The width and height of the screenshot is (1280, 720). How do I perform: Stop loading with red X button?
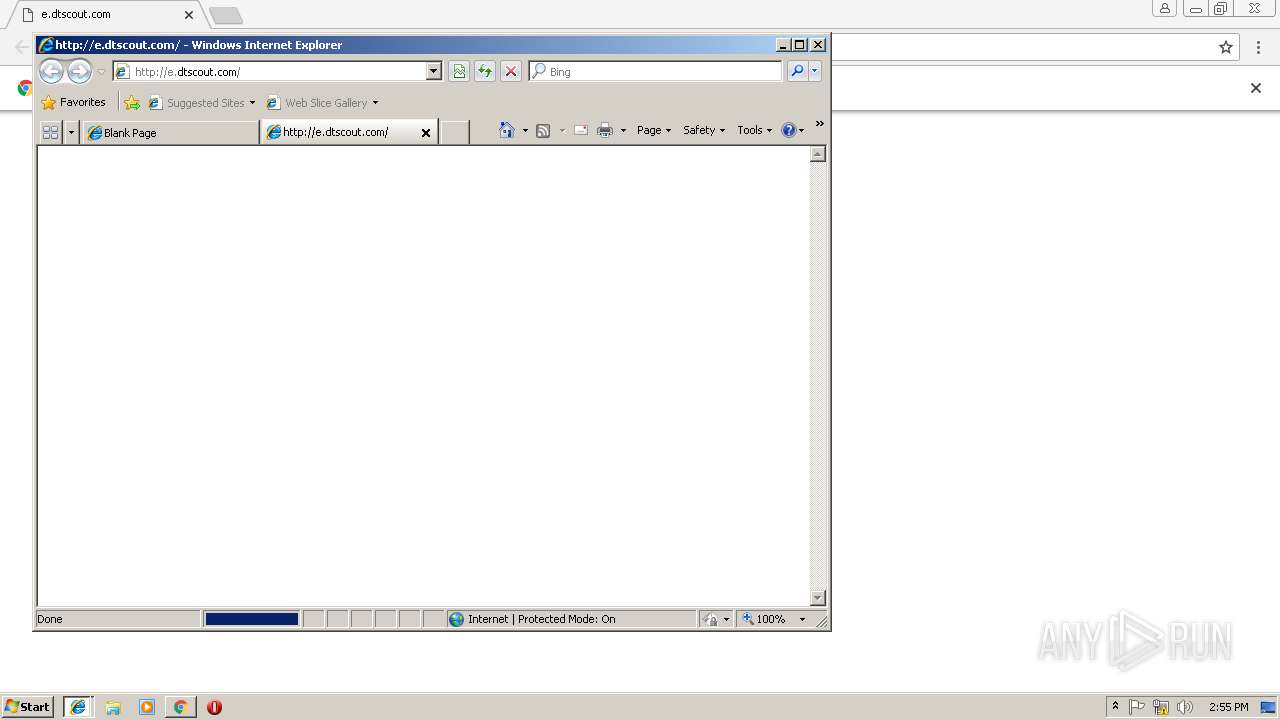click(511, 72)
